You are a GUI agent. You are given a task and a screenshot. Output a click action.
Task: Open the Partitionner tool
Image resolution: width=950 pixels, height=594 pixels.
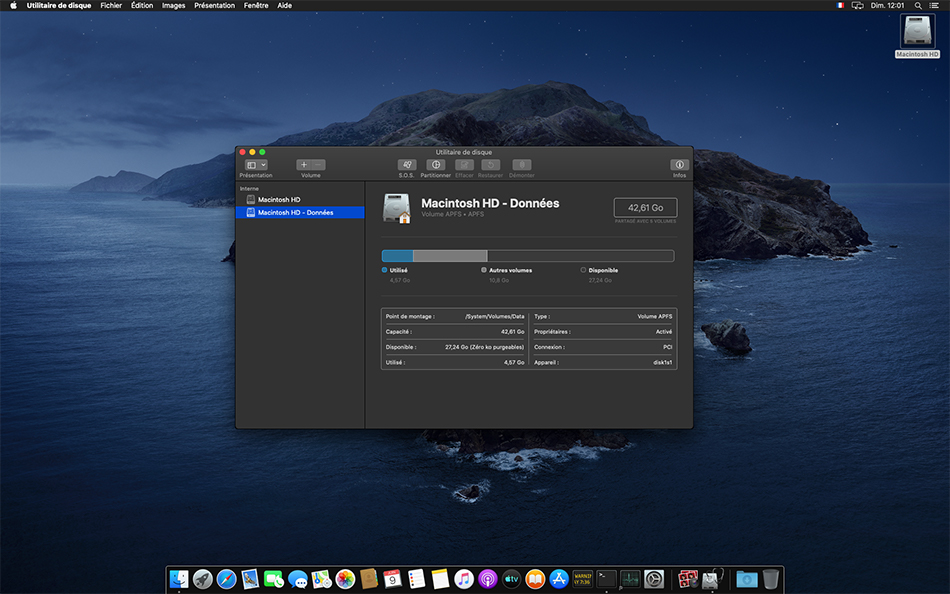pos(436,165)
